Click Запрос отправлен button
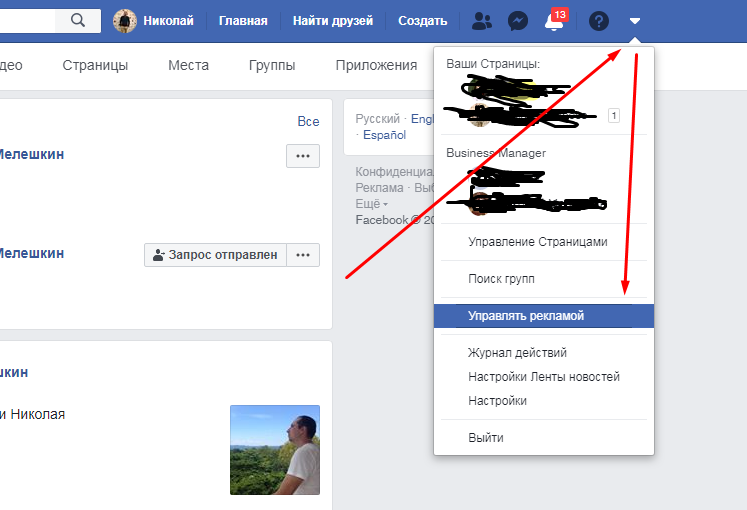The image size is (747, 510). 215,255
